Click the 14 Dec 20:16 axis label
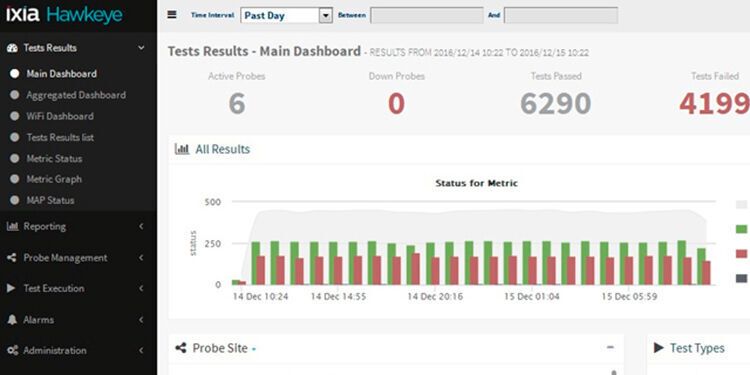 point(435,297)
